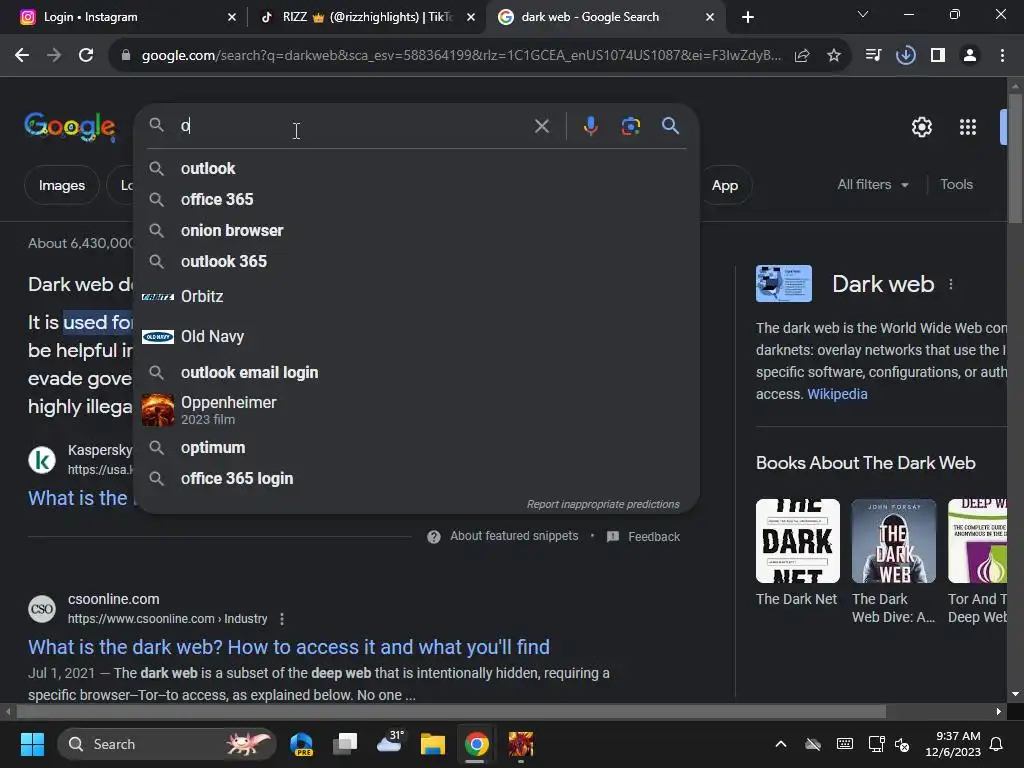Open the taskbar clock showing 9:37 AM
The width and height of the screenshot is (1024, 768).
[953, 744]
